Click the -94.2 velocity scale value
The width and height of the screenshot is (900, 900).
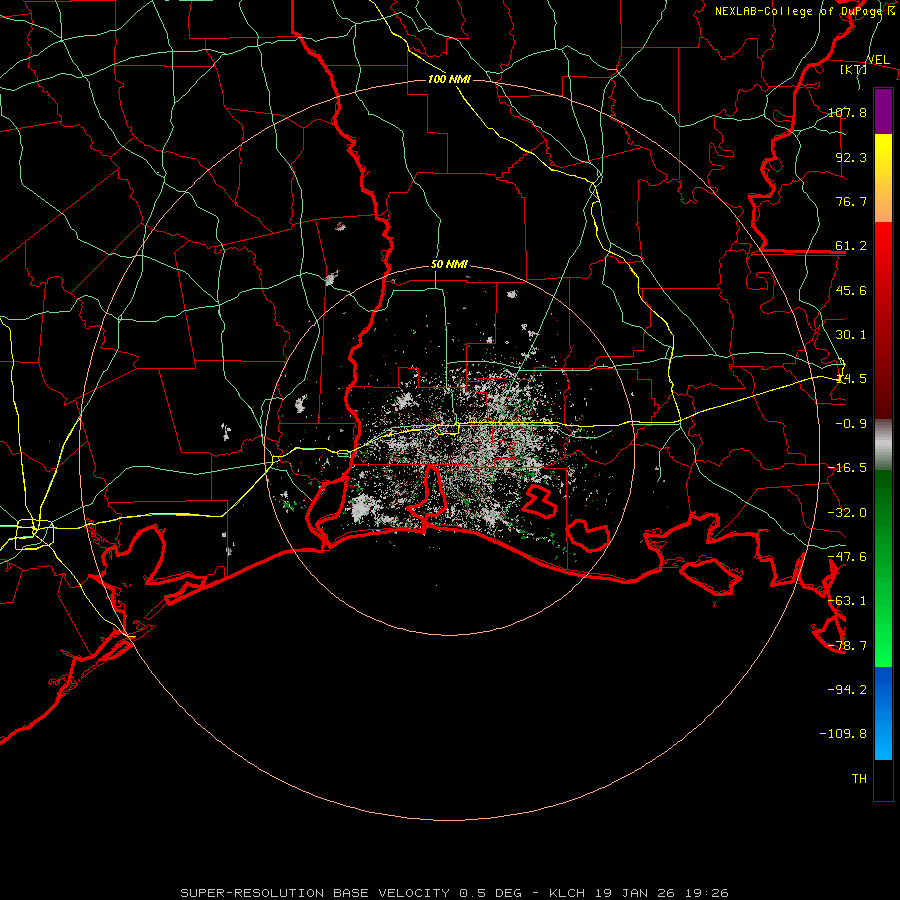847,689
